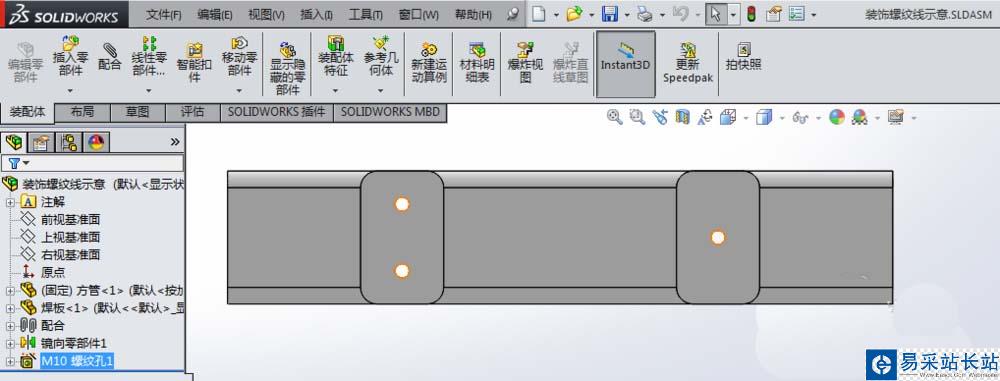Expand the 注解 node in feature tree

point(10,202)
